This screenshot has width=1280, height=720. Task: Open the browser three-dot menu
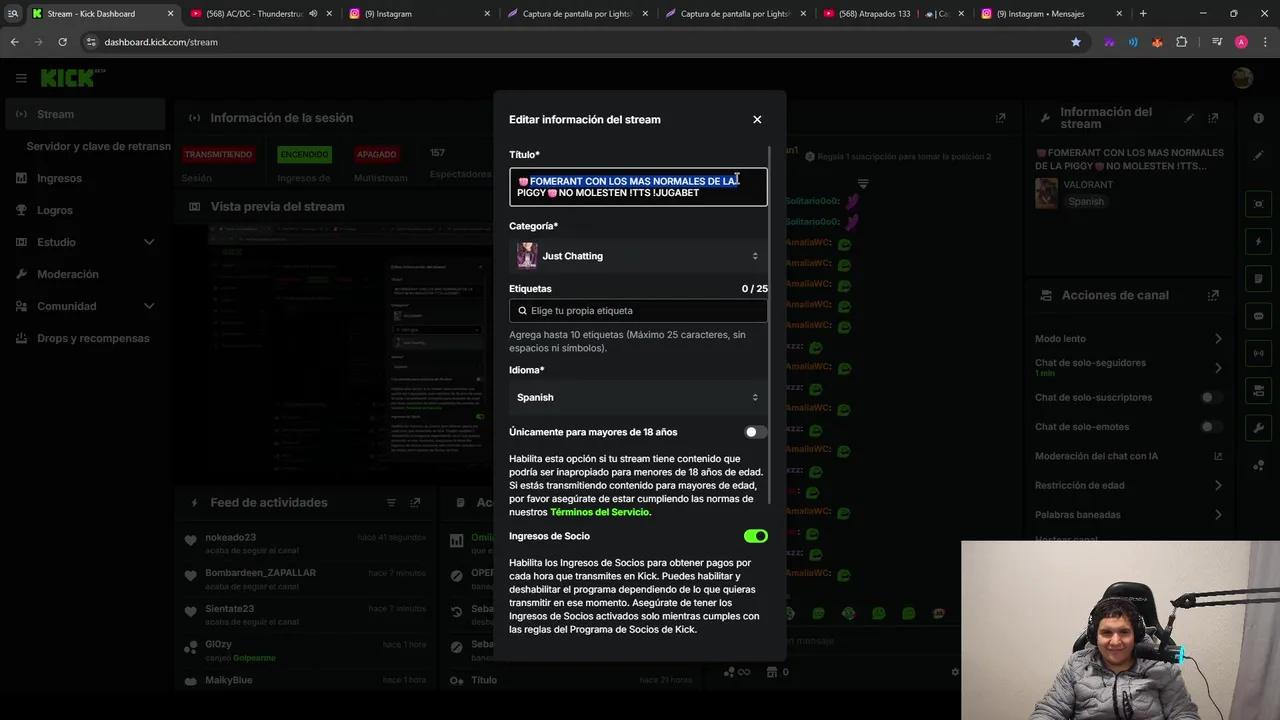[x=1266, y=42]
